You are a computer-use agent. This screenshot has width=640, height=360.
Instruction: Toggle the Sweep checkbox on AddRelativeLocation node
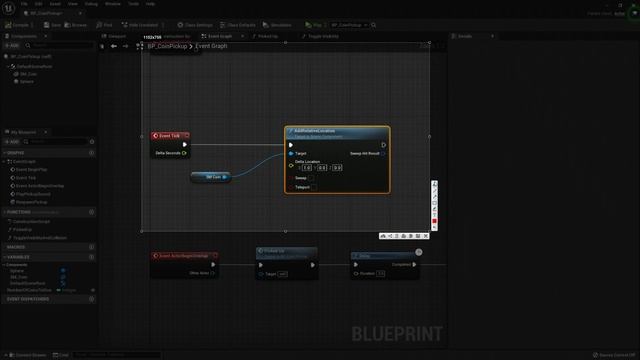311,178
